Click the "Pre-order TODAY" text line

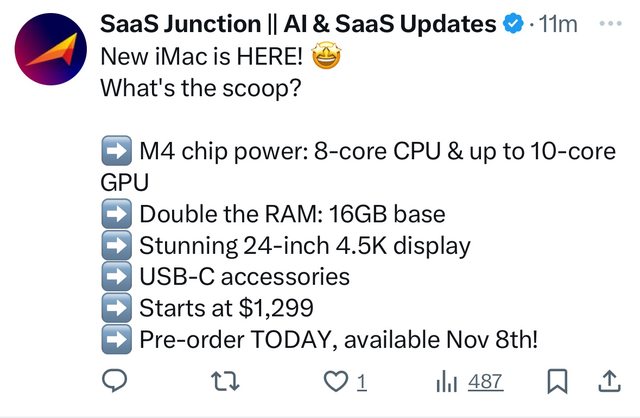coord(338,338)
